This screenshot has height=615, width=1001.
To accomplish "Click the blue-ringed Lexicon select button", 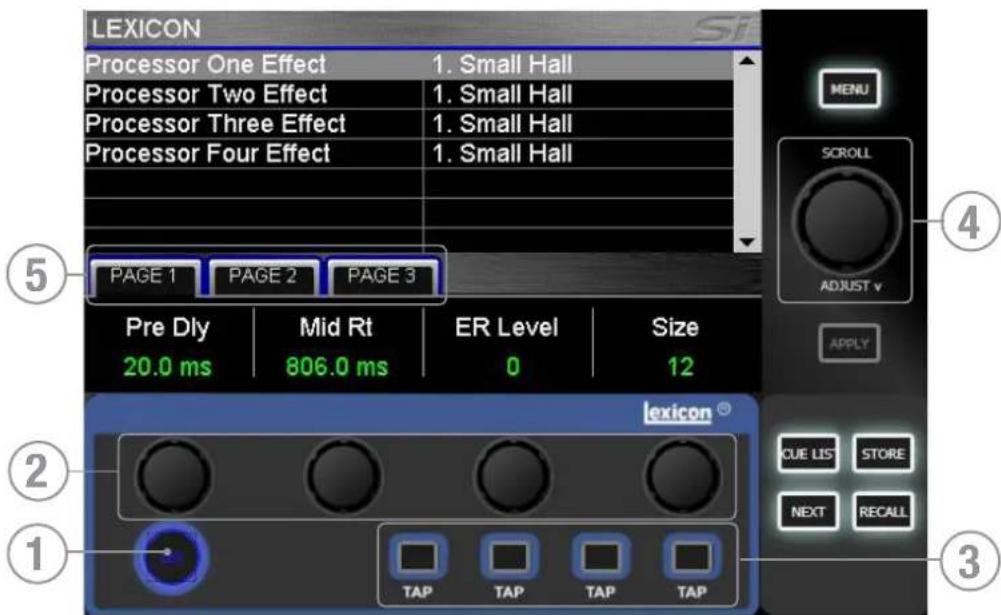I will coord(171,557).
